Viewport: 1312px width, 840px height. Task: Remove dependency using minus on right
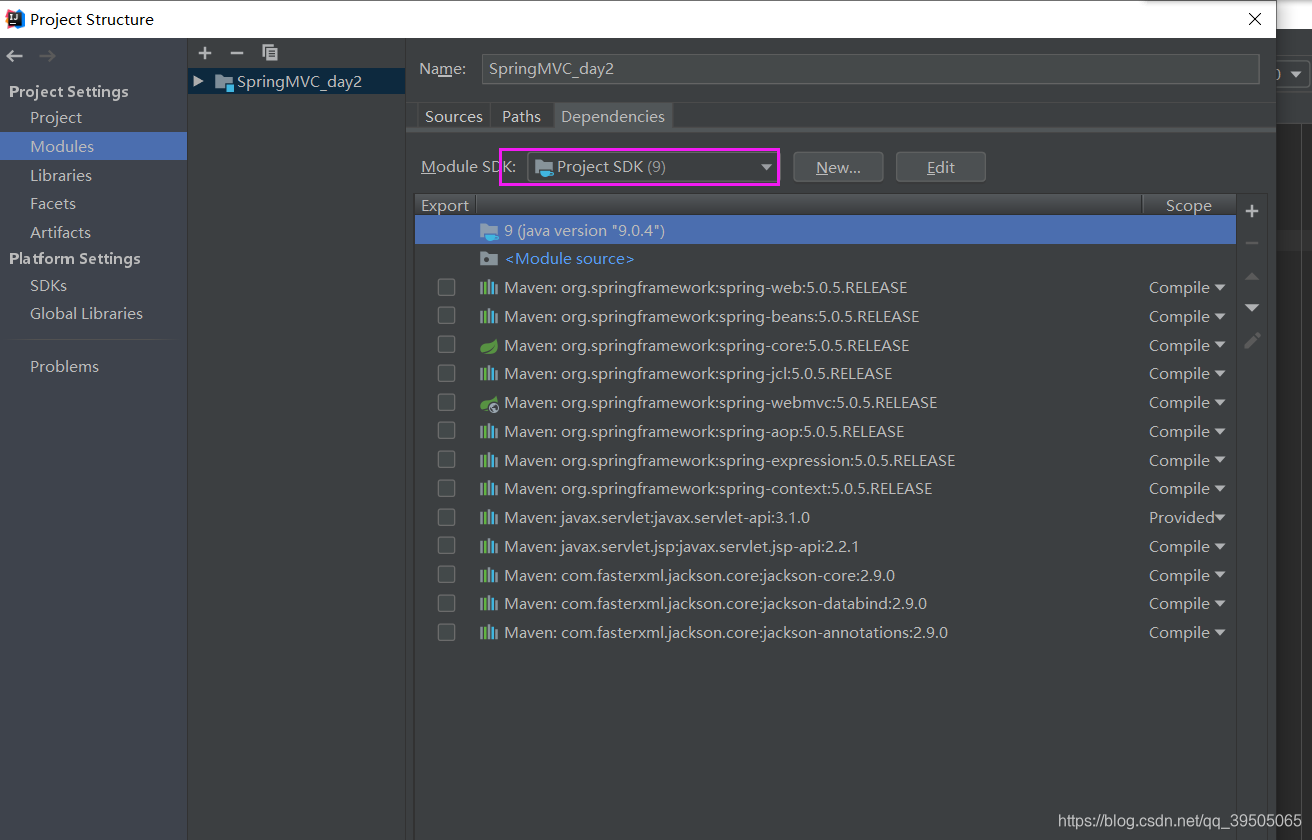click(1252, 243)
